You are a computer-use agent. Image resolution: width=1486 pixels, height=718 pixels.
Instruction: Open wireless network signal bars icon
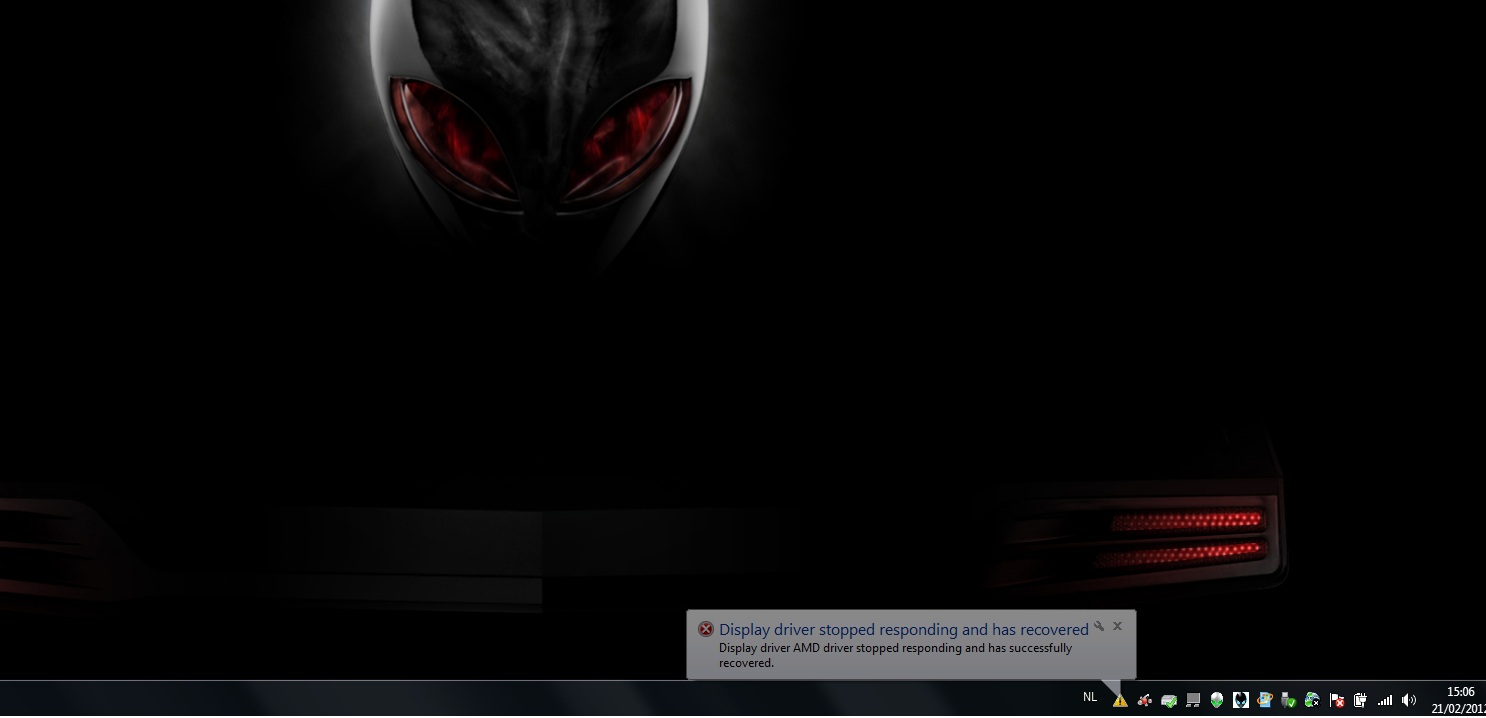[1385, 700]
